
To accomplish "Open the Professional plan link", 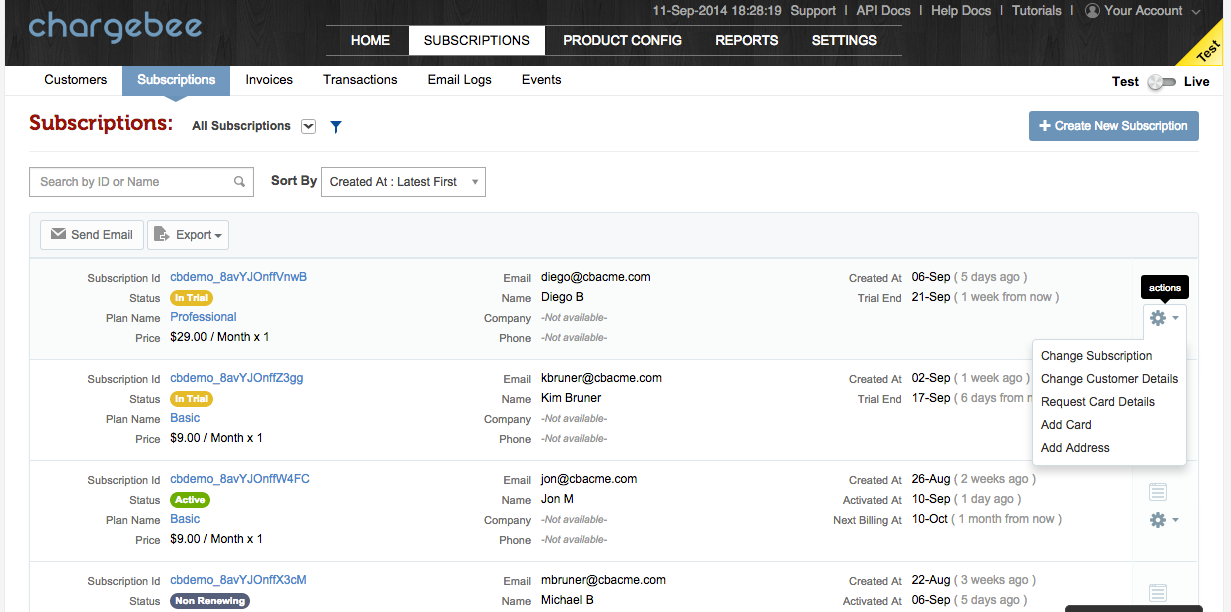I will (x=203, y=317).
